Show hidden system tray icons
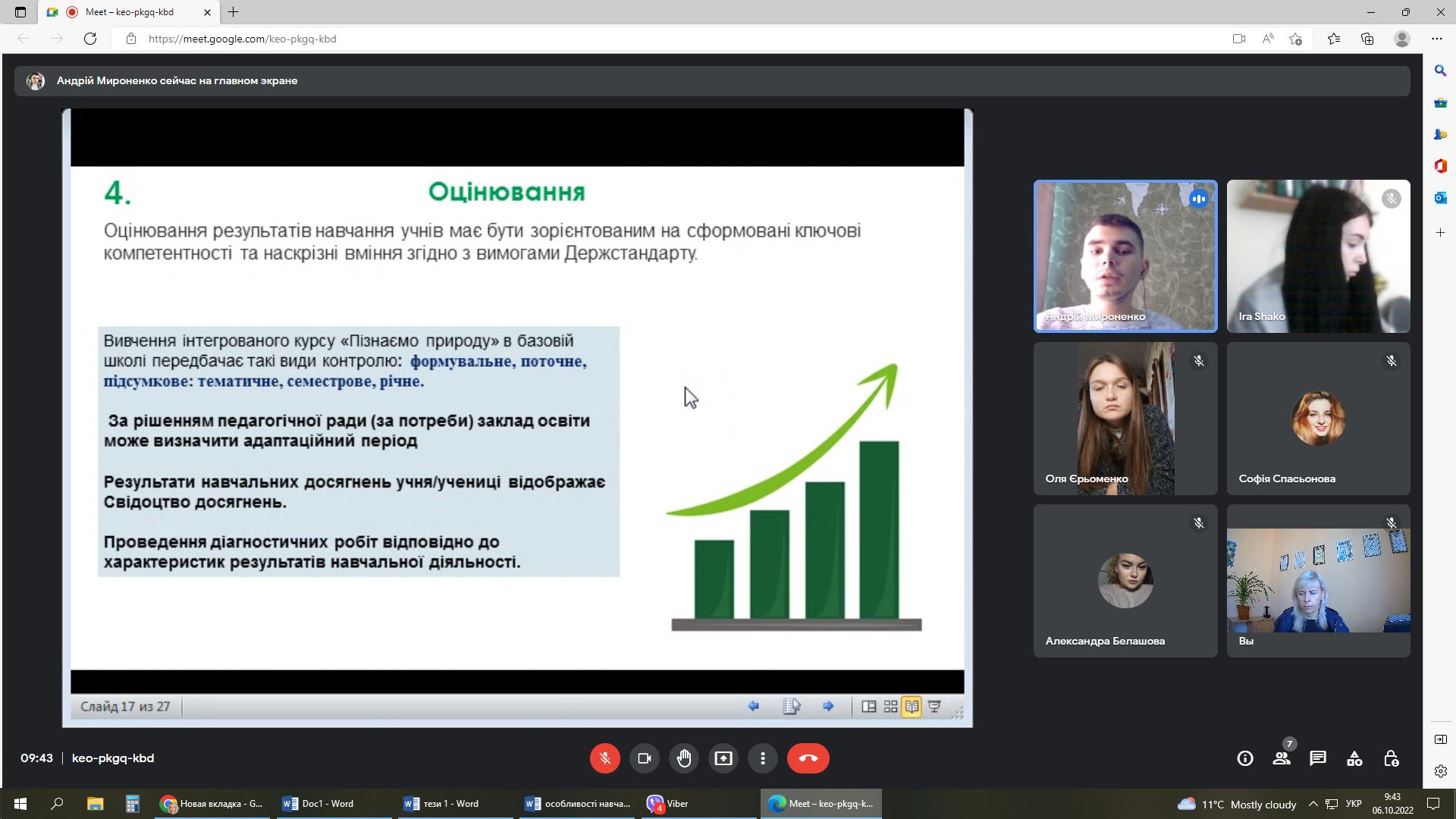The image size is (1456, 819). pyautogui.click(x=1313, y=804)
